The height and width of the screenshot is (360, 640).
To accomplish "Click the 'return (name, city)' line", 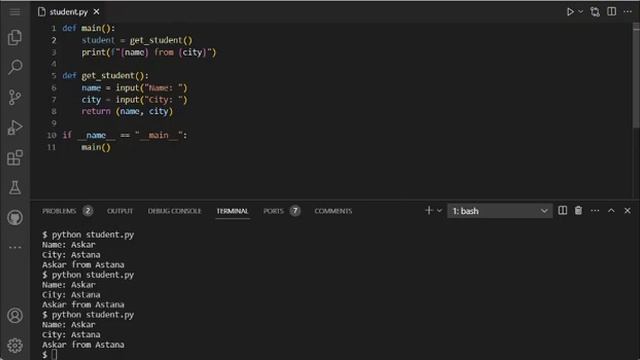I will [x=127, y=111].
